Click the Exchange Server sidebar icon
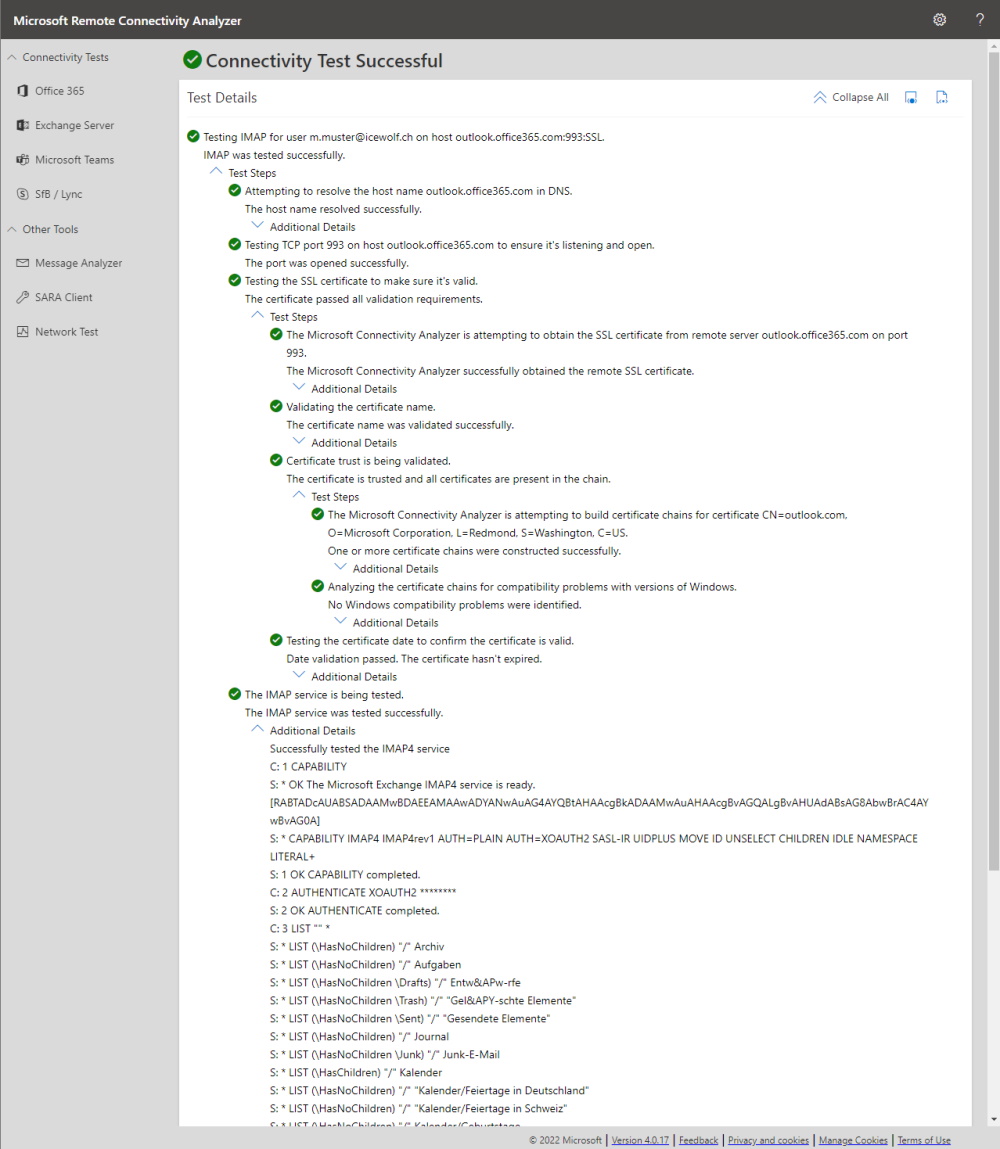The image size is (1000, 1149). [x=23, y=125]
